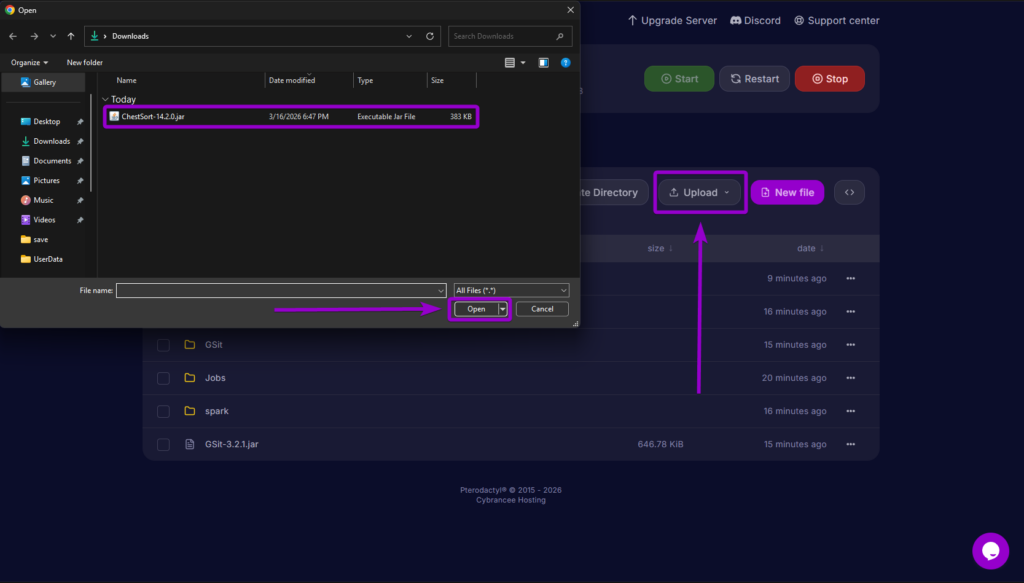Select the checkbox for GSit-3.2.1.jar
The height and width of the screenshot is (583, 1024).
pyautogui.click(x=163, y=443)
